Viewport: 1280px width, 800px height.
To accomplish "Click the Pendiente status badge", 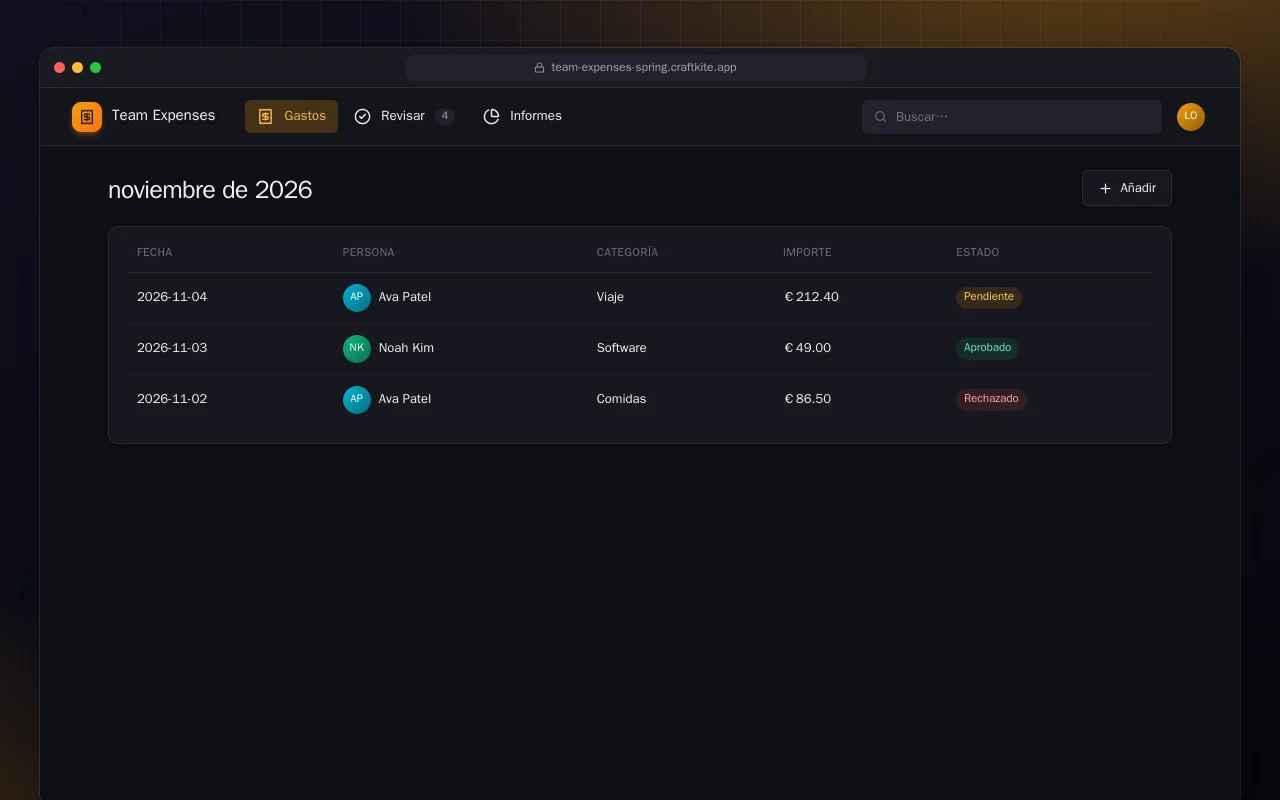I will coord(989,297).
